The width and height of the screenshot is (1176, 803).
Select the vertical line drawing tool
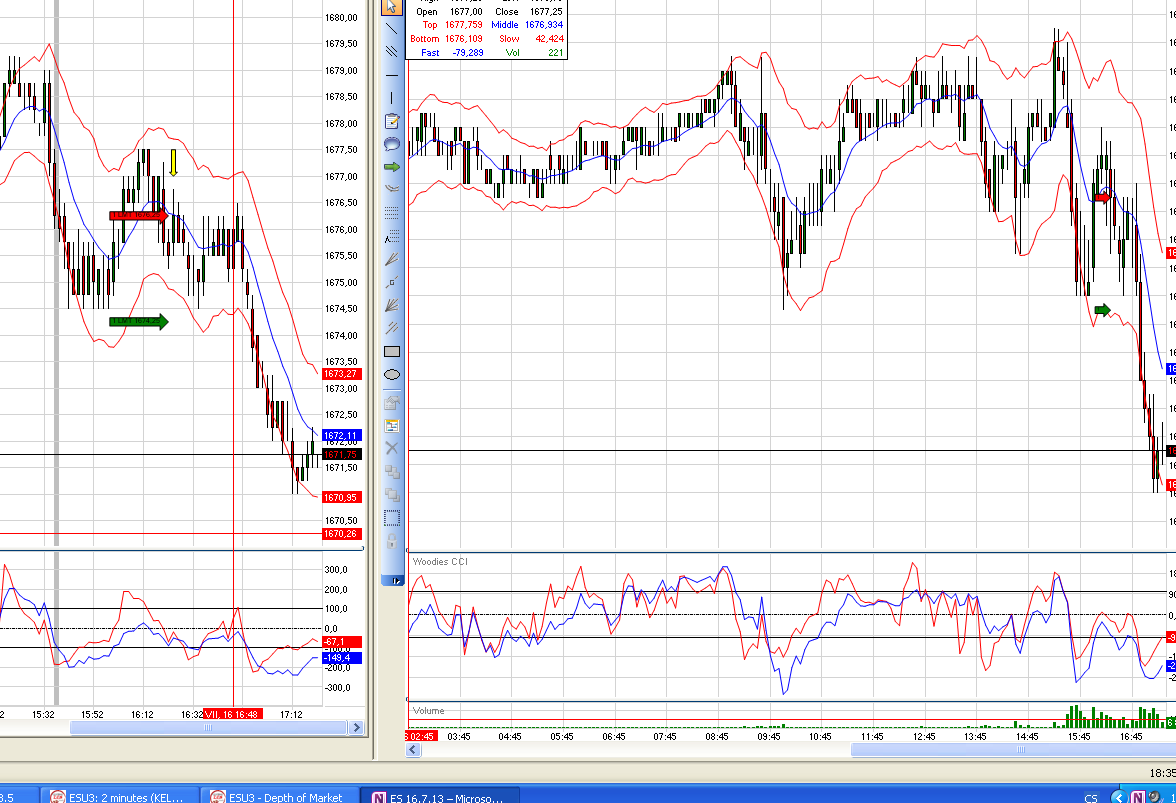click(x=392, y=98)
